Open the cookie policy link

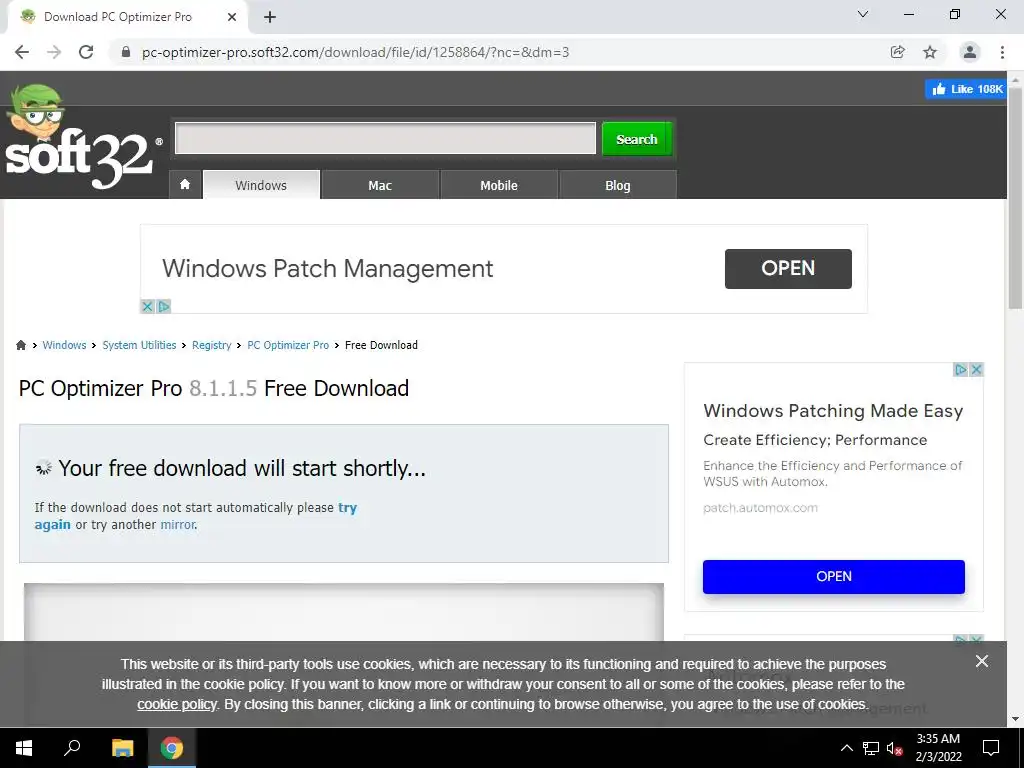tap(177, 705)
